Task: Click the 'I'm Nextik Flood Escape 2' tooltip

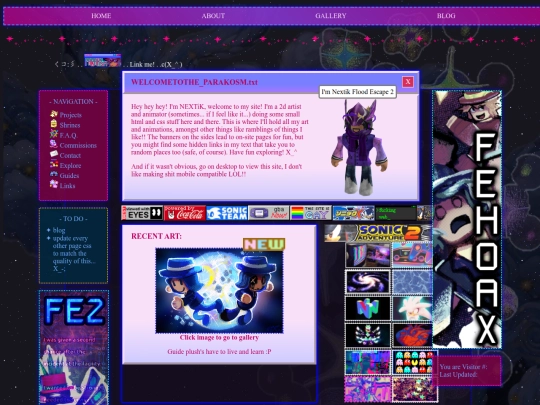Action: click(x=357, y=92)
